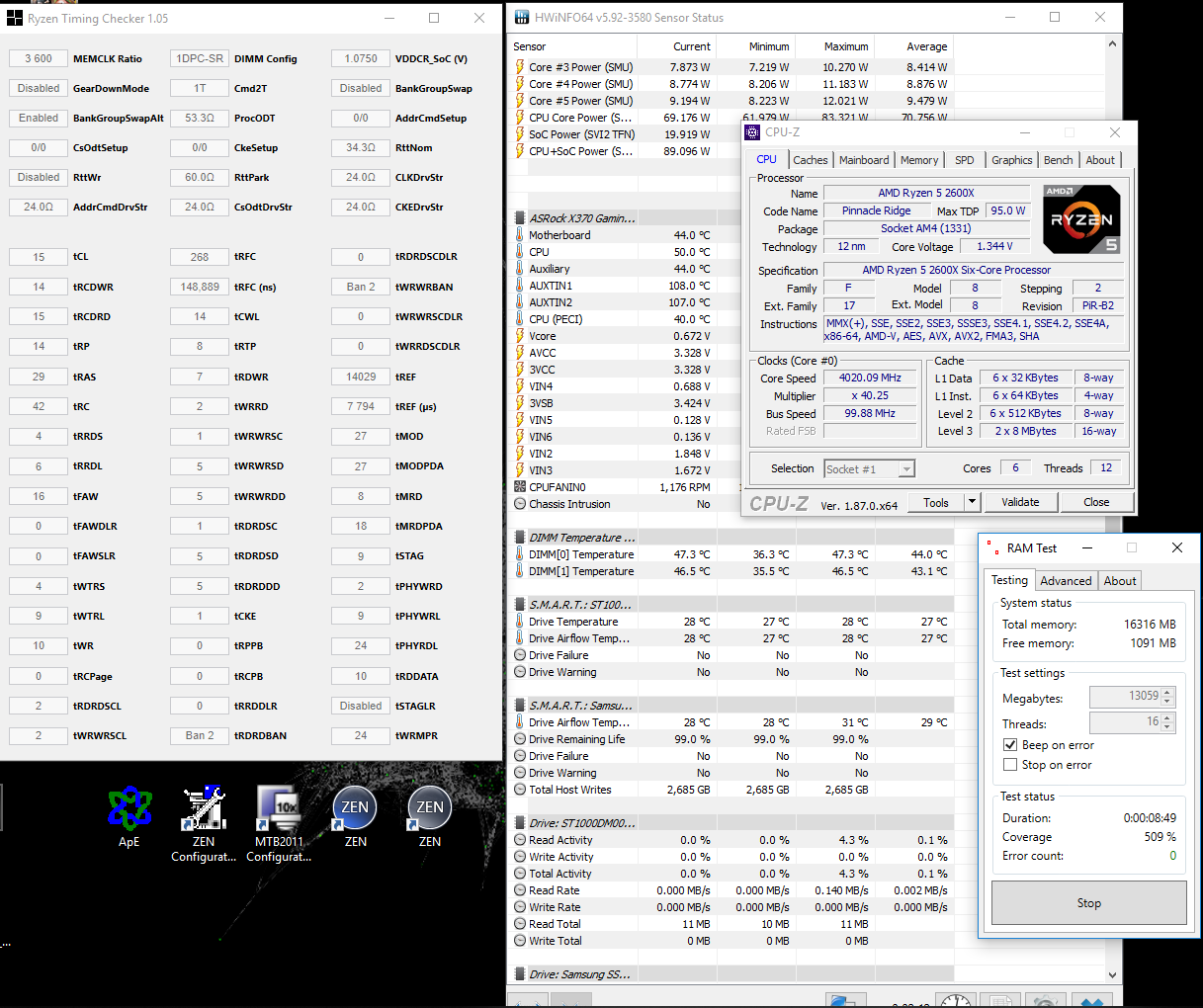
Task: Switch to the Memory tab in CPU-Z
Action: [x=919, y=160]
